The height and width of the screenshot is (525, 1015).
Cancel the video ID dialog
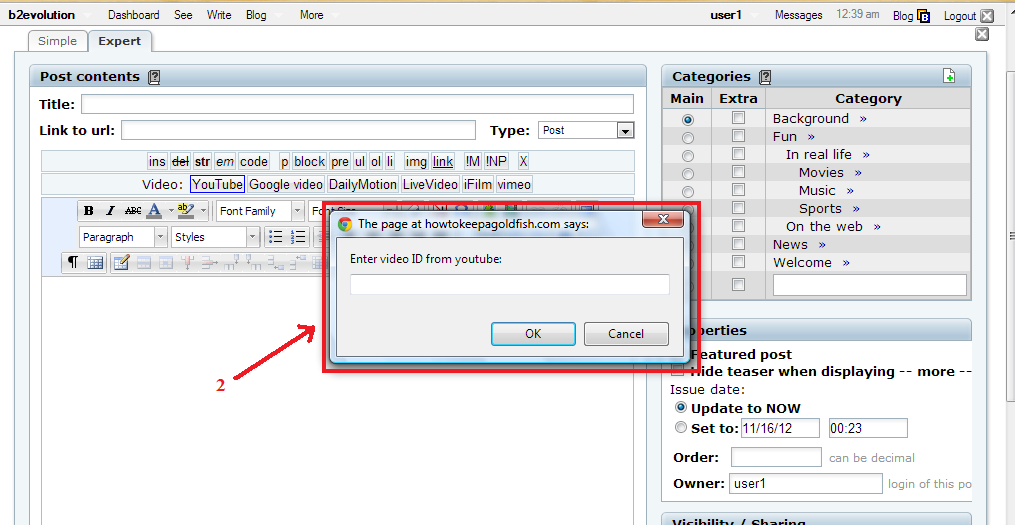pos(626,334)
